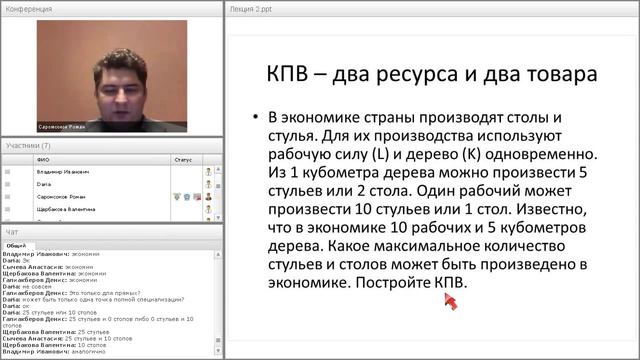
Task: Click Владимир Иванович message 'аналогично'
Action: pyautogui.click(x=54, y=351)
